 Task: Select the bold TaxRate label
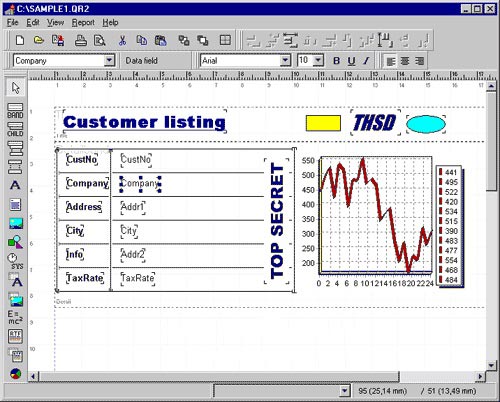point(85,278)
